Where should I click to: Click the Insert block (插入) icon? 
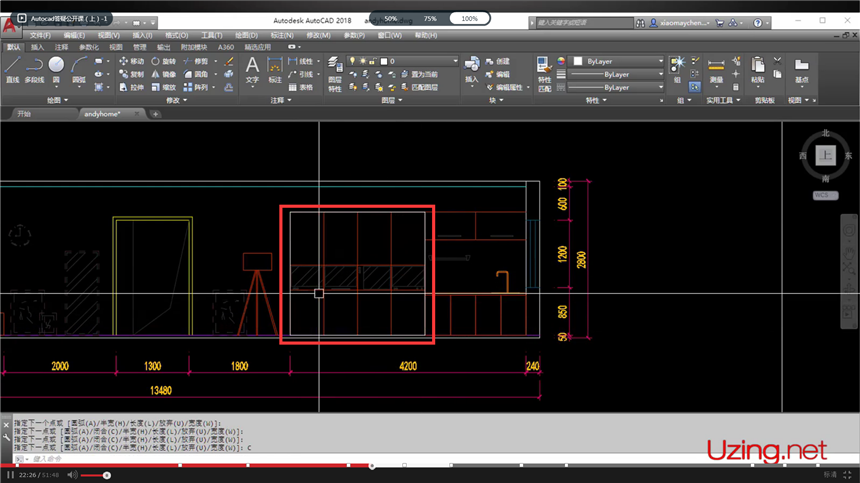tap(471, 68)
